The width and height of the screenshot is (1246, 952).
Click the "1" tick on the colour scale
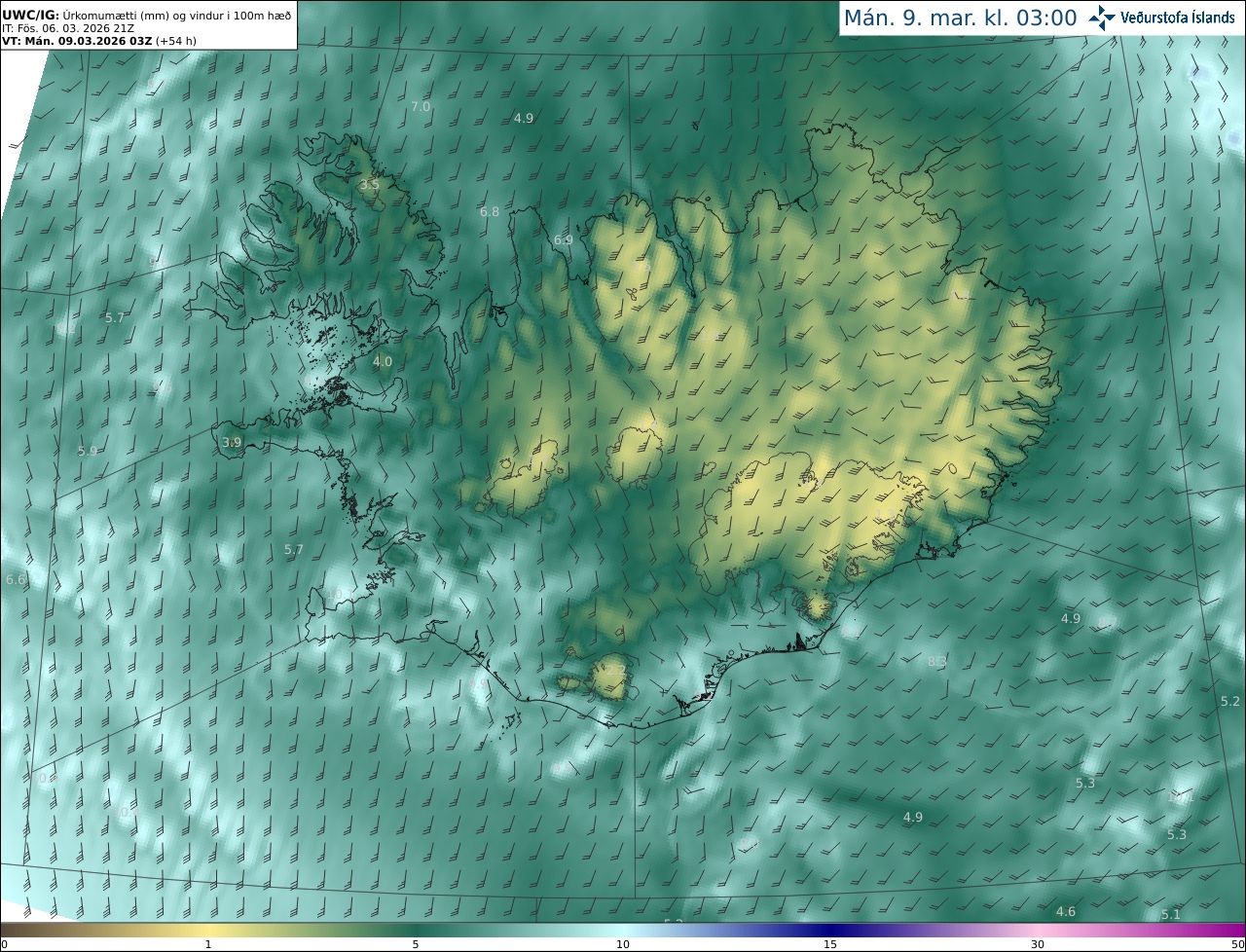tap(208, 944)
